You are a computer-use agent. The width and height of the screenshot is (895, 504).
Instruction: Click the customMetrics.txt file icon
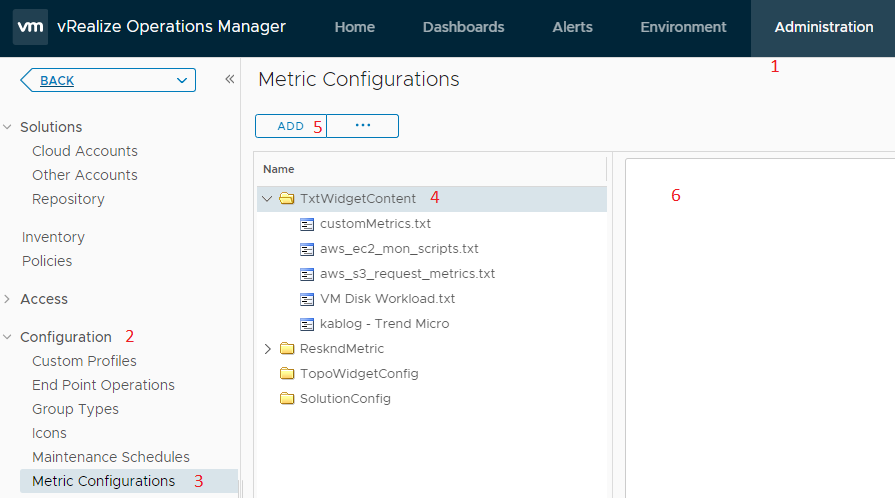(307, 224)
